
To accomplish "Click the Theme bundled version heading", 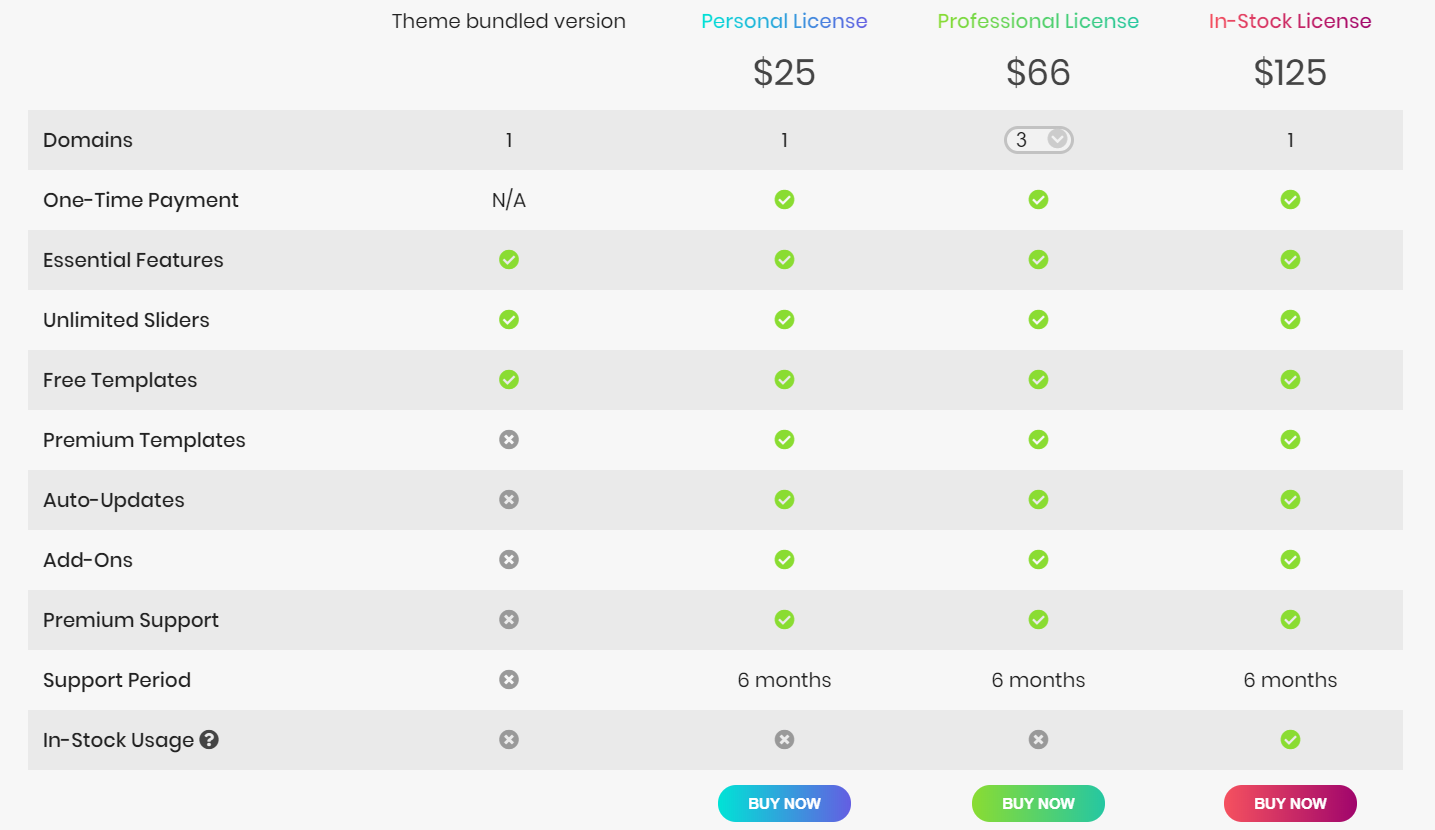I will 509,21.
